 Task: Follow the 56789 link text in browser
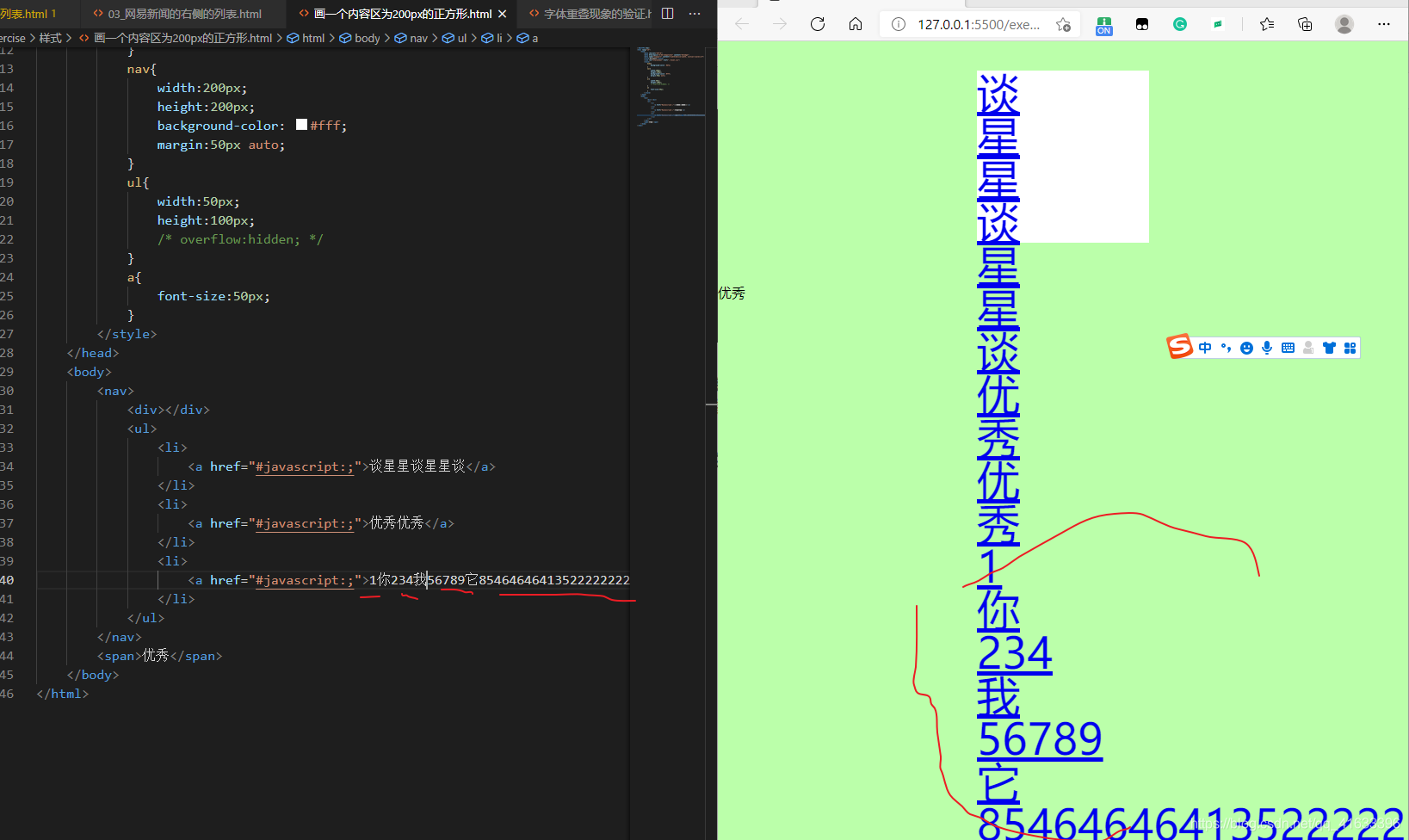[1040, 739]
